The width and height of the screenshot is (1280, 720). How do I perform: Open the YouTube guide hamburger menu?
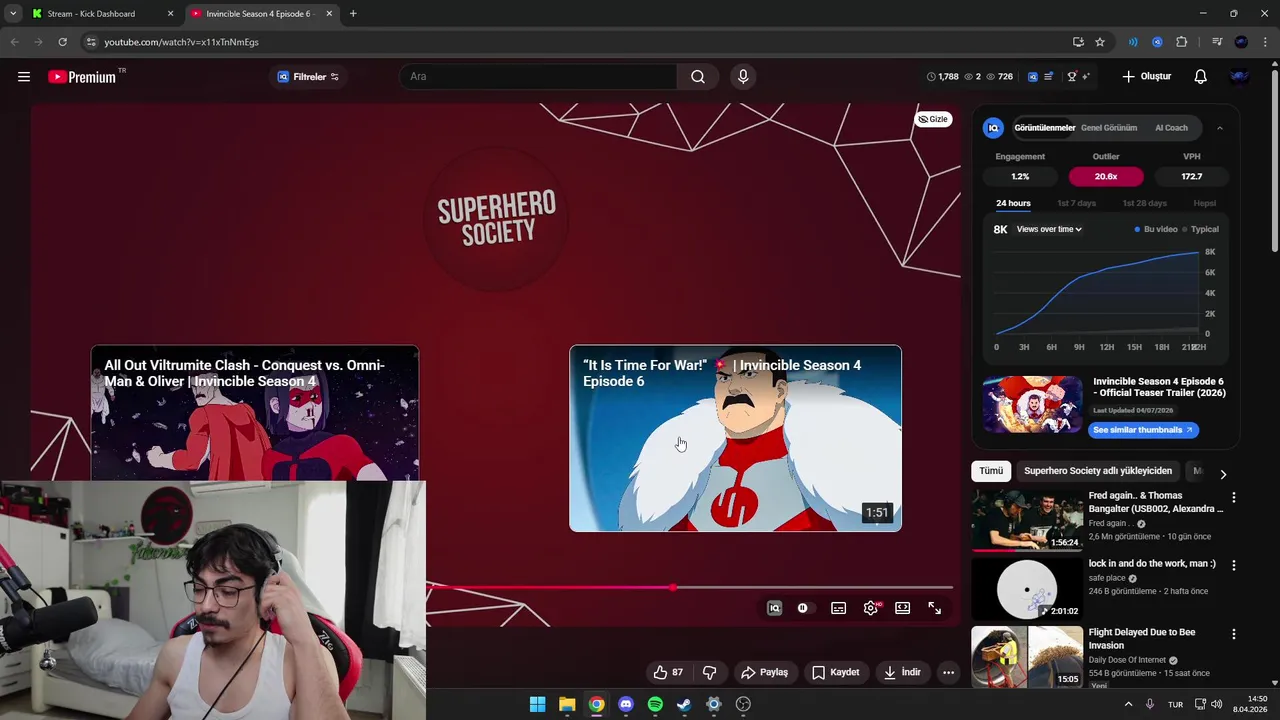pyautogui.click(x=24, y=77)
